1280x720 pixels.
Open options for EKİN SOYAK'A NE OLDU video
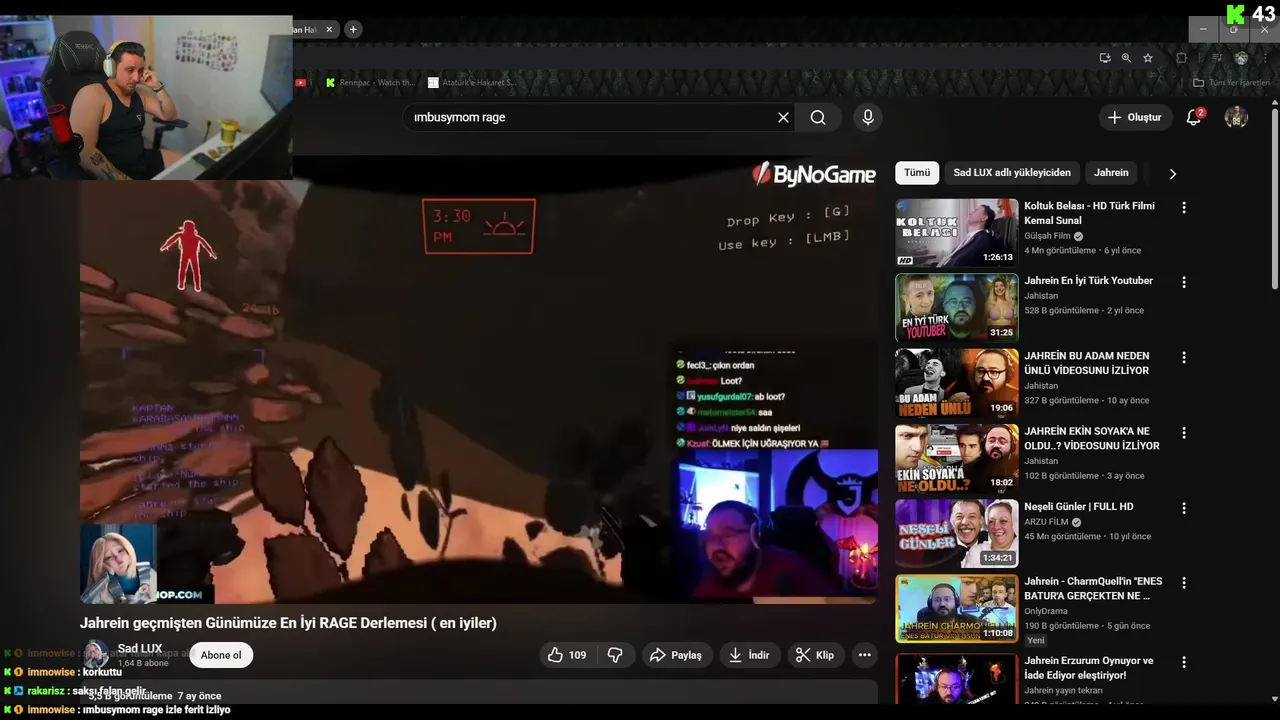pyautogui.click(x=1184, y=433)
